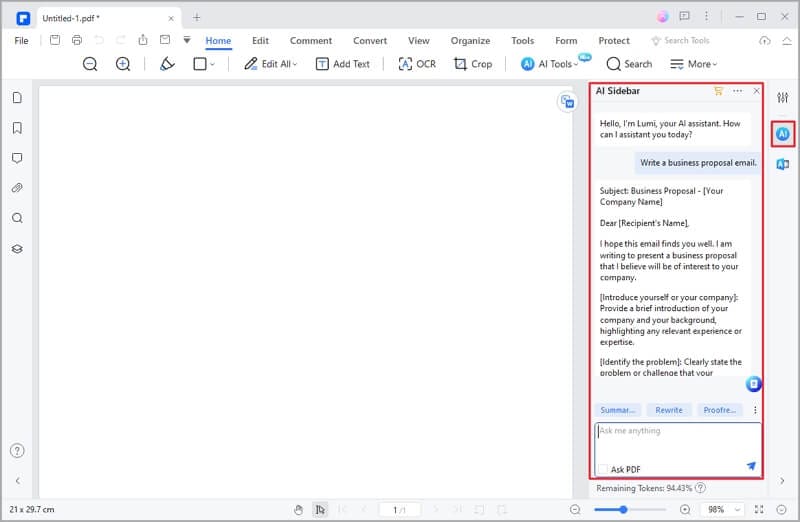Open the comments panel icon
Image resolution: width=800 pixels, height=522 pixels.
click(17, 158)
